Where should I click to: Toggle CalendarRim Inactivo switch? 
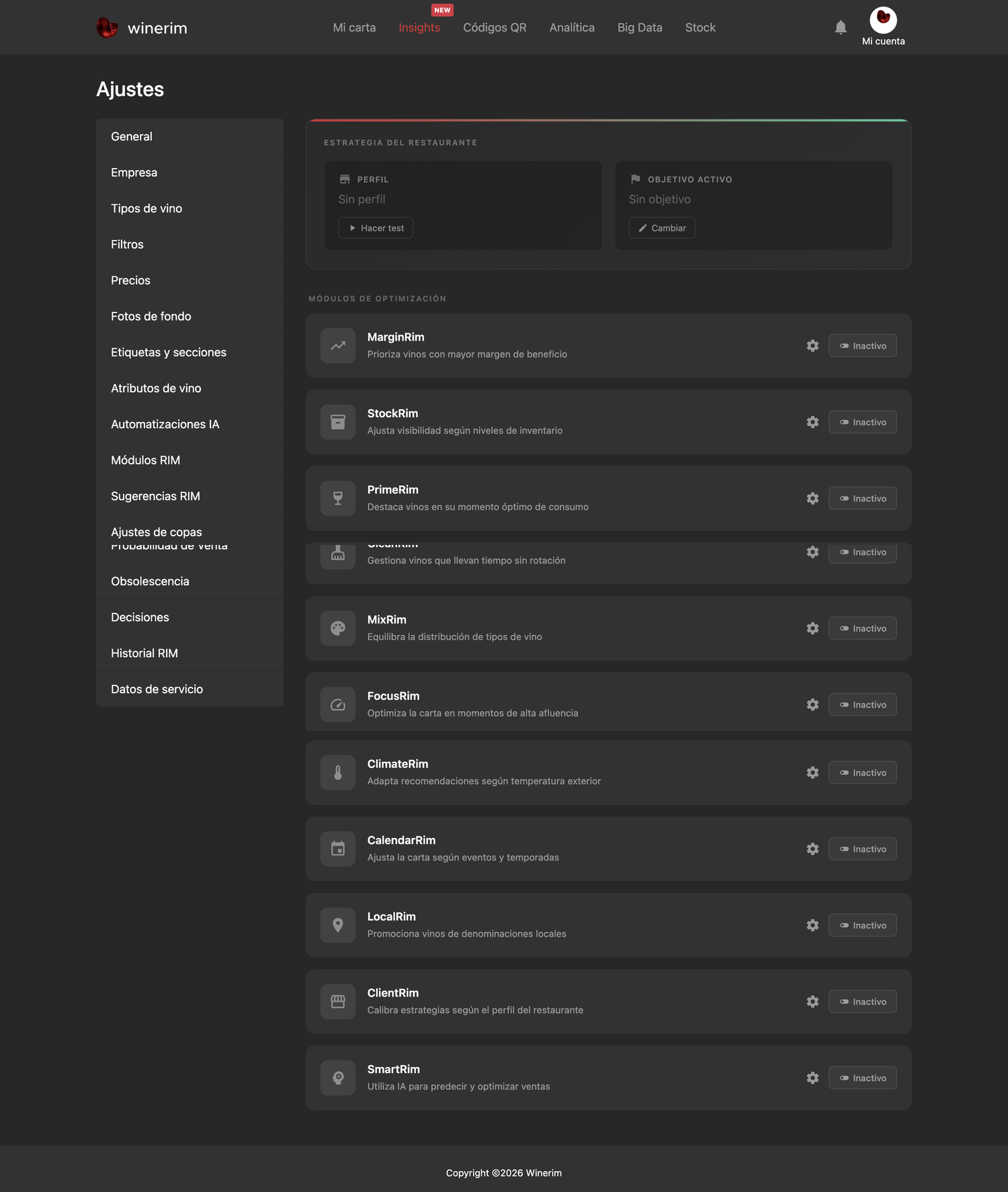tap(862, 849)
